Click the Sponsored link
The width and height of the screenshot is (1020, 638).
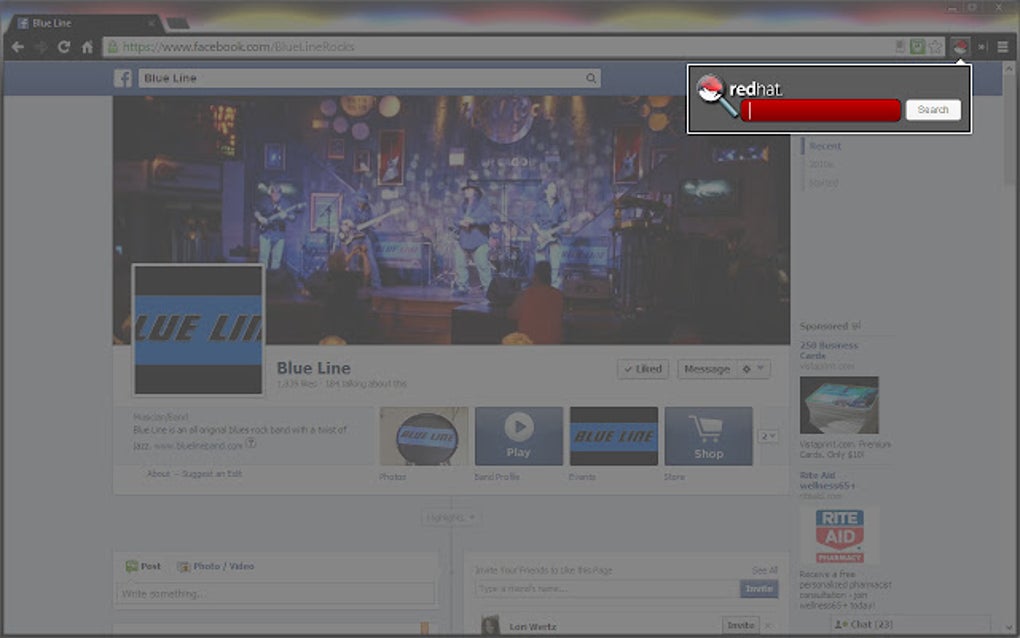tap(824, 326)
